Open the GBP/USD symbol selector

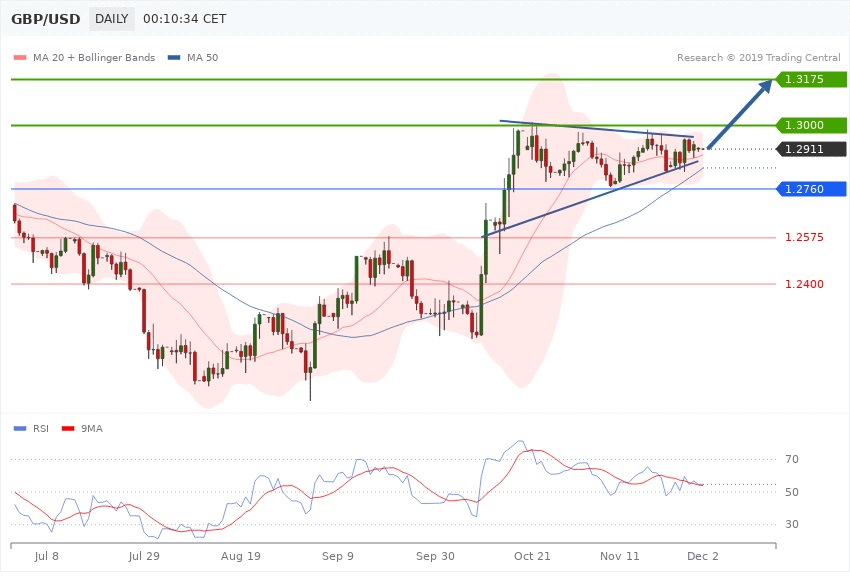tap(46, 19)
